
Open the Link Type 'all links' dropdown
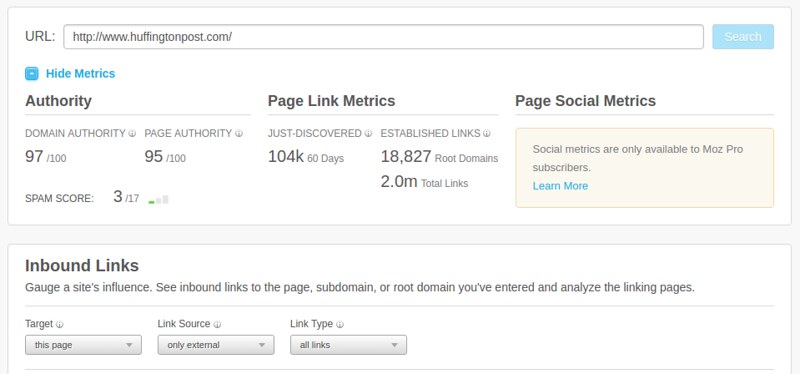348,345
